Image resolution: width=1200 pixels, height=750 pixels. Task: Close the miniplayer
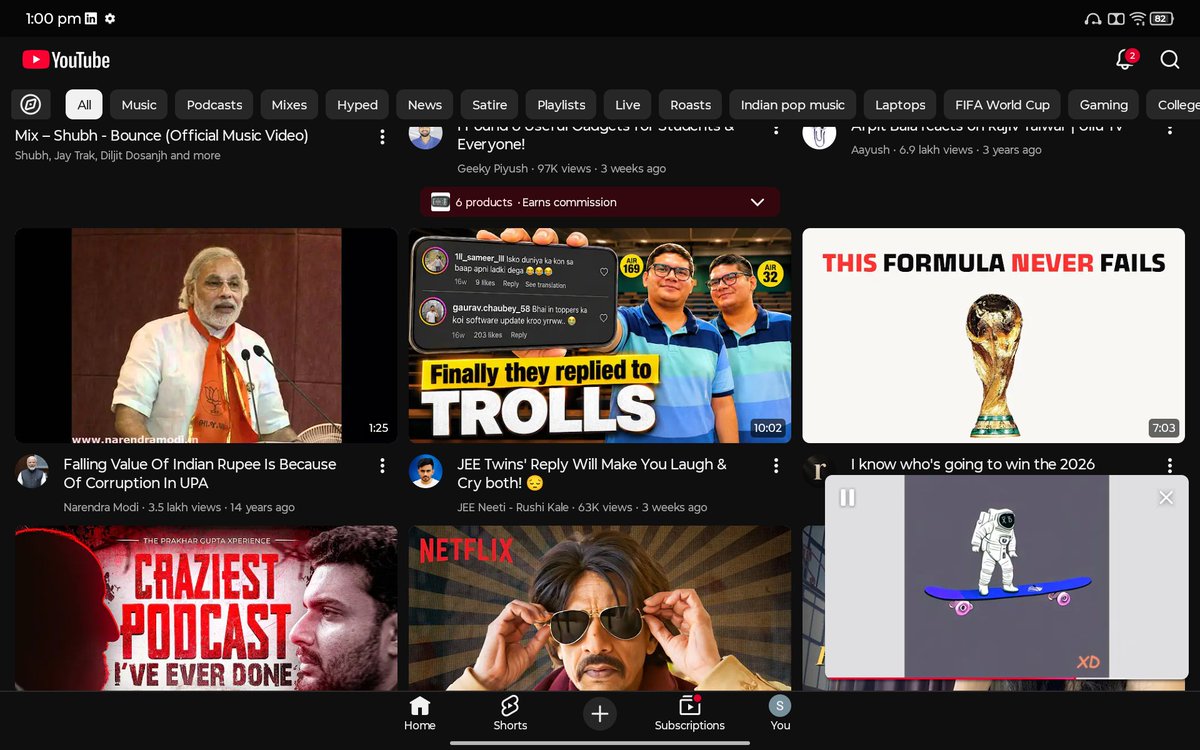point(1166,497)
